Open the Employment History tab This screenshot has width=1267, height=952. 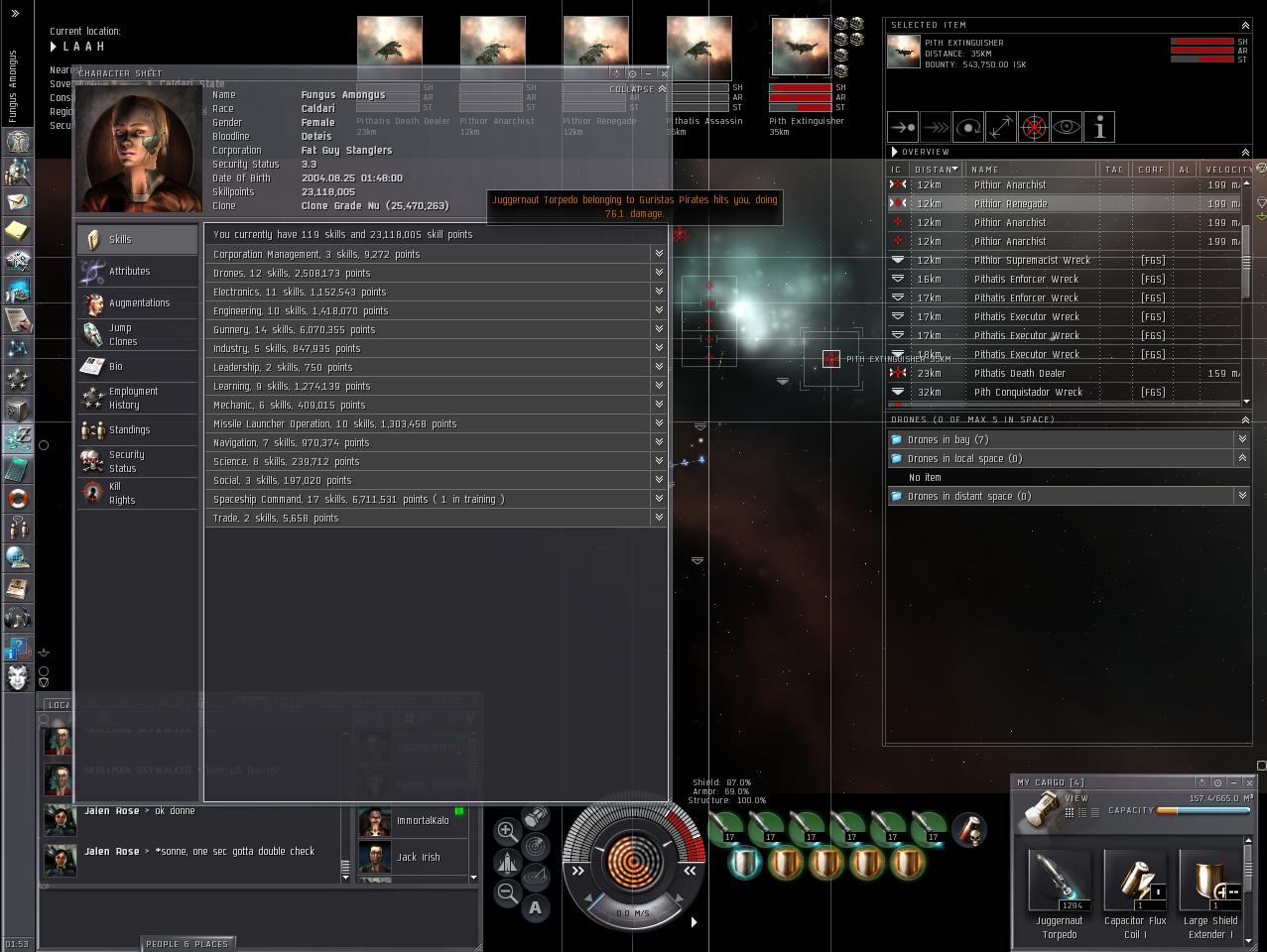pos(137,398)
